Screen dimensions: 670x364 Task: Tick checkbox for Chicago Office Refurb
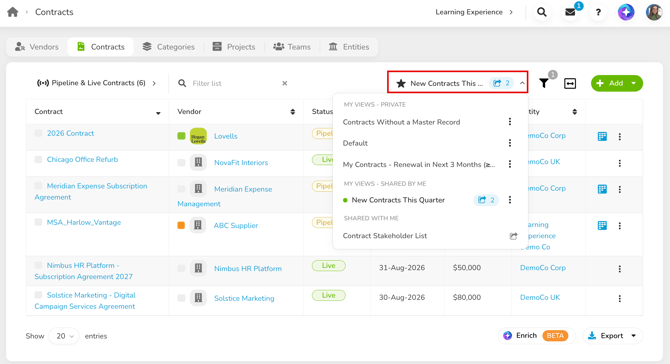pyautogui.click(x=38, y=159)
